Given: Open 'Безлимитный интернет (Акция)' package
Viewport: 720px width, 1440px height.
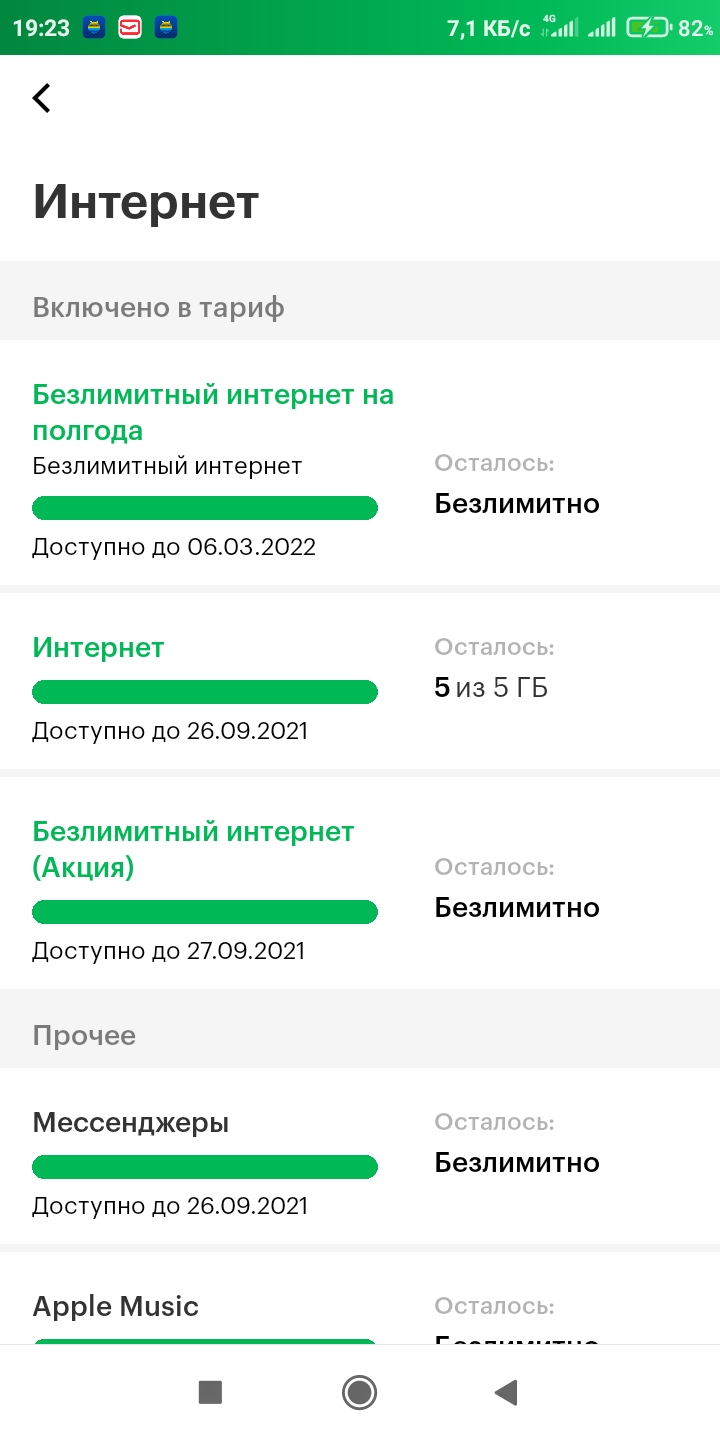Looking at the screenshot, I should 193,849.
